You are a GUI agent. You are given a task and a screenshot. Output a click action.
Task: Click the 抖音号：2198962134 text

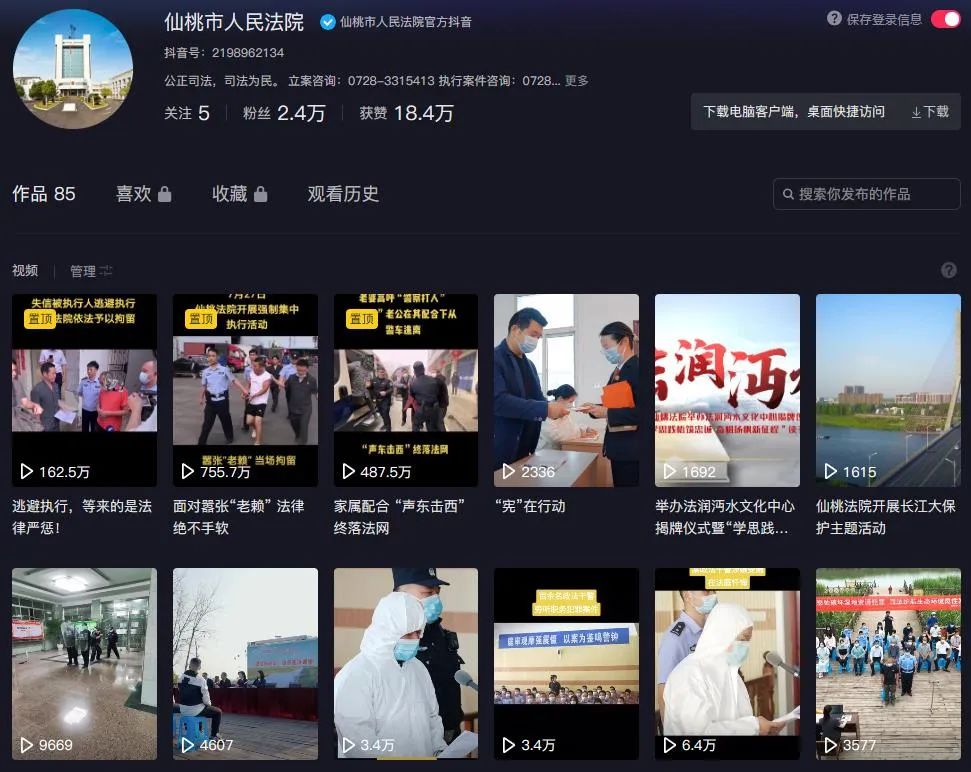pos(224,53)
